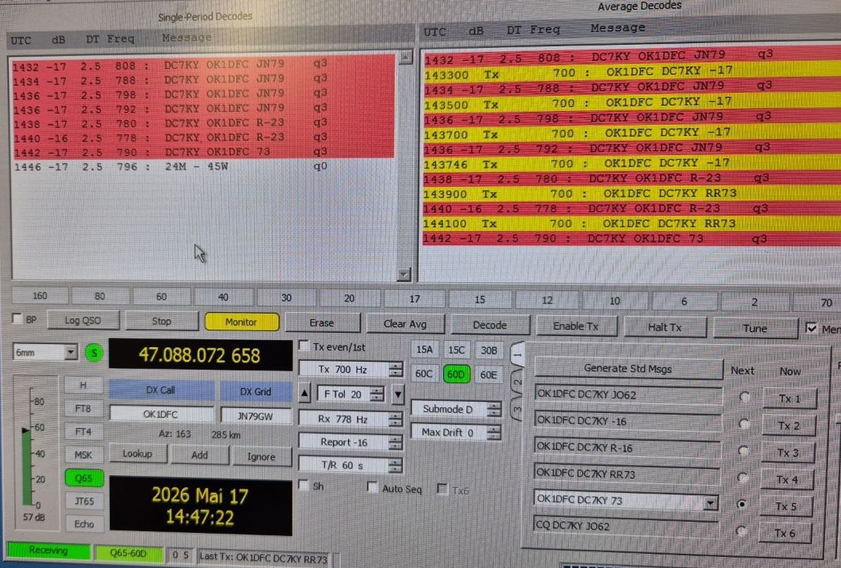Click the Stop button
The height and width of the screenshot is (568, 841).
(161, 321)
